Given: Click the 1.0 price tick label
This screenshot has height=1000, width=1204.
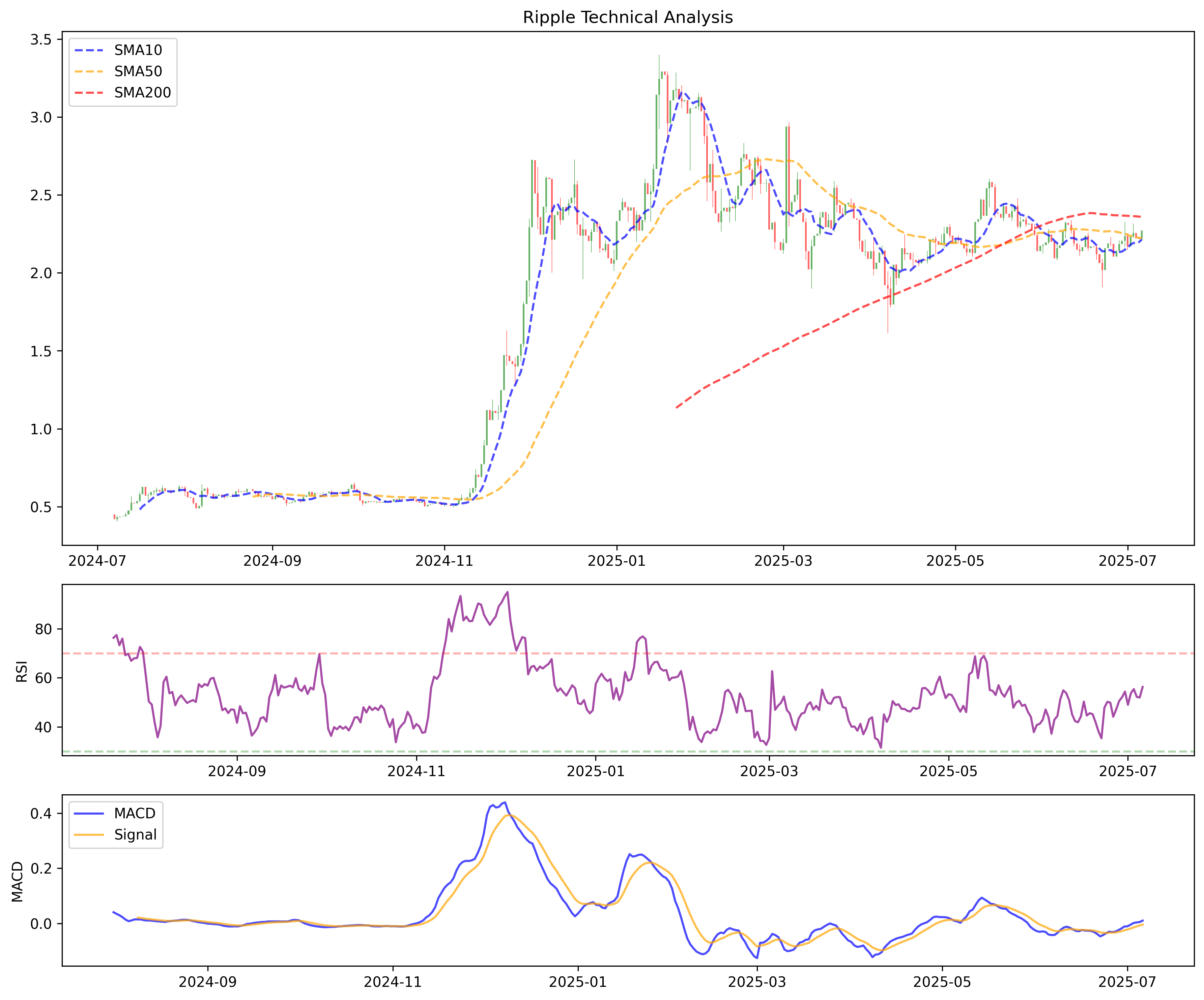Looking at the screenshot, I should click(41, 429).
